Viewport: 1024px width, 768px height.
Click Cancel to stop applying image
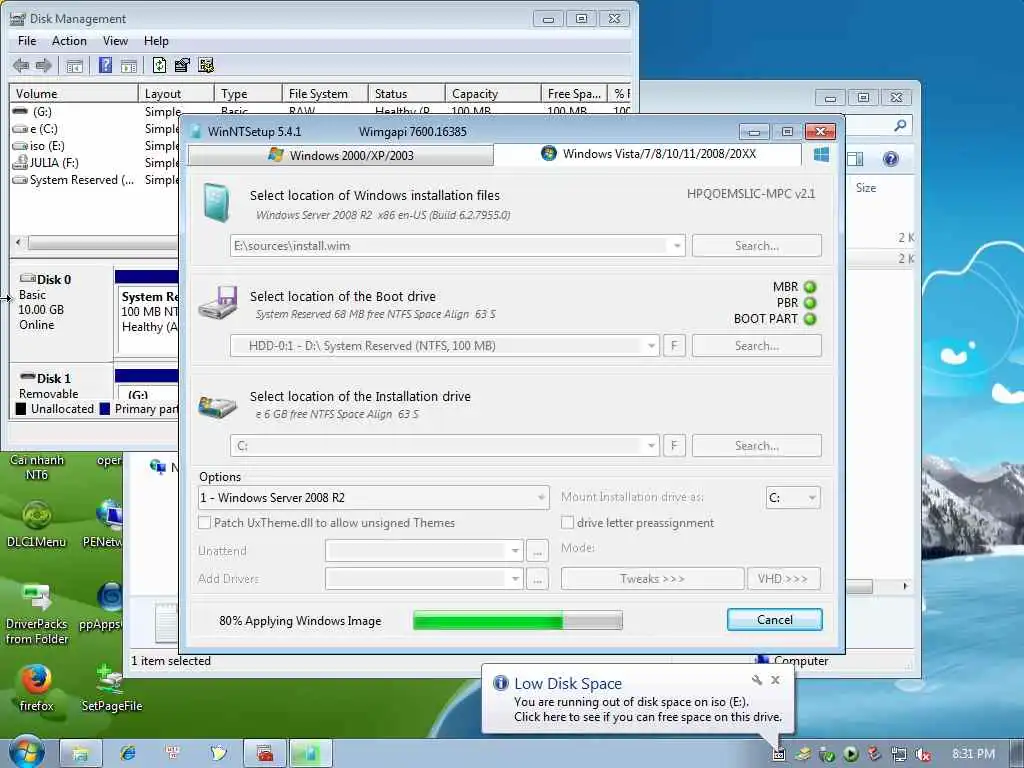775,620
